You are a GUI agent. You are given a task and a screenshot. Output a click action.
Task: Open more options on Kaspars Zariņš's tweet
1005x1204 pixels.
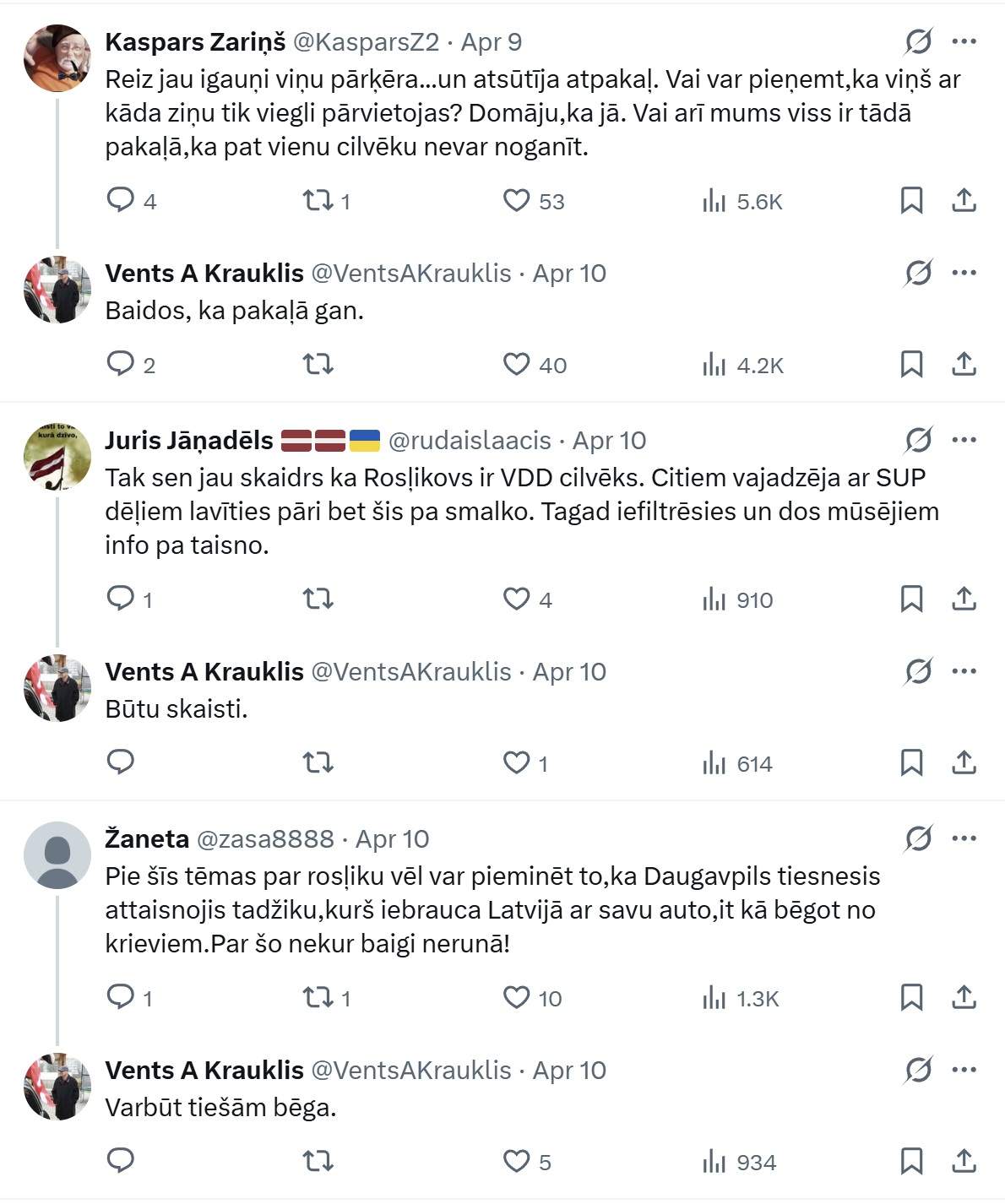964,41
